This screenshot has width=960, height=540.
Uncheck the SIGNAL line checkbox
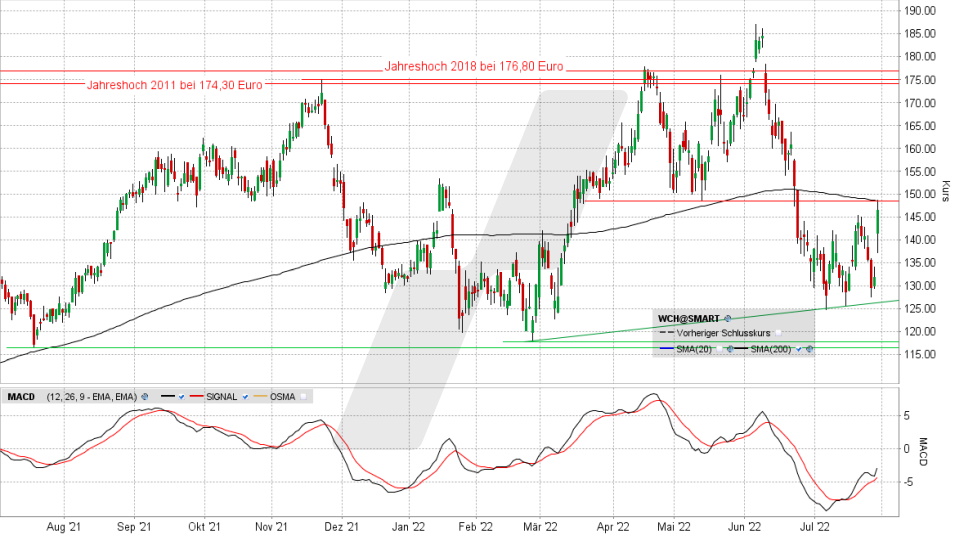click(246, 397)
